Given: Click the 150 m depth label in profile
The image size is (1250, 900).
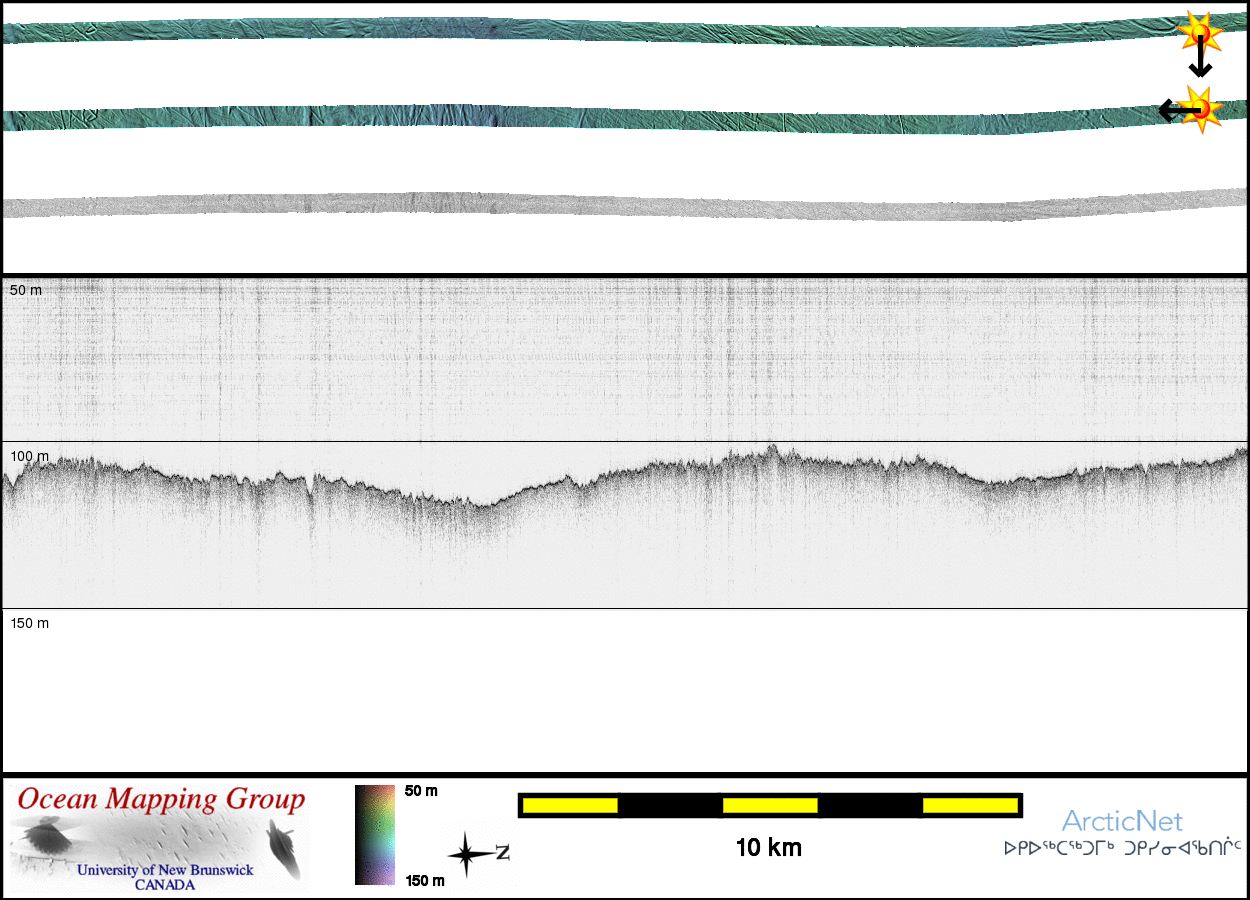Looking at the screenshot, I should [29, 623].
